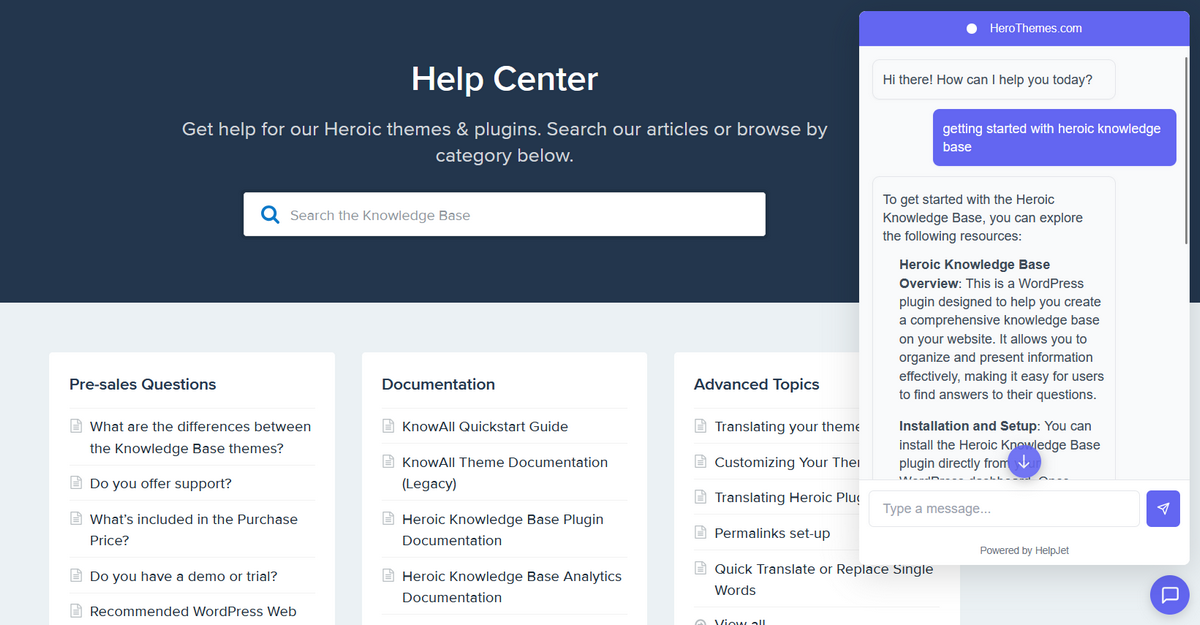Open KnowAll Theme Documentation (Legacy)
The image size is (1200, 625).
tap(505, 472)
